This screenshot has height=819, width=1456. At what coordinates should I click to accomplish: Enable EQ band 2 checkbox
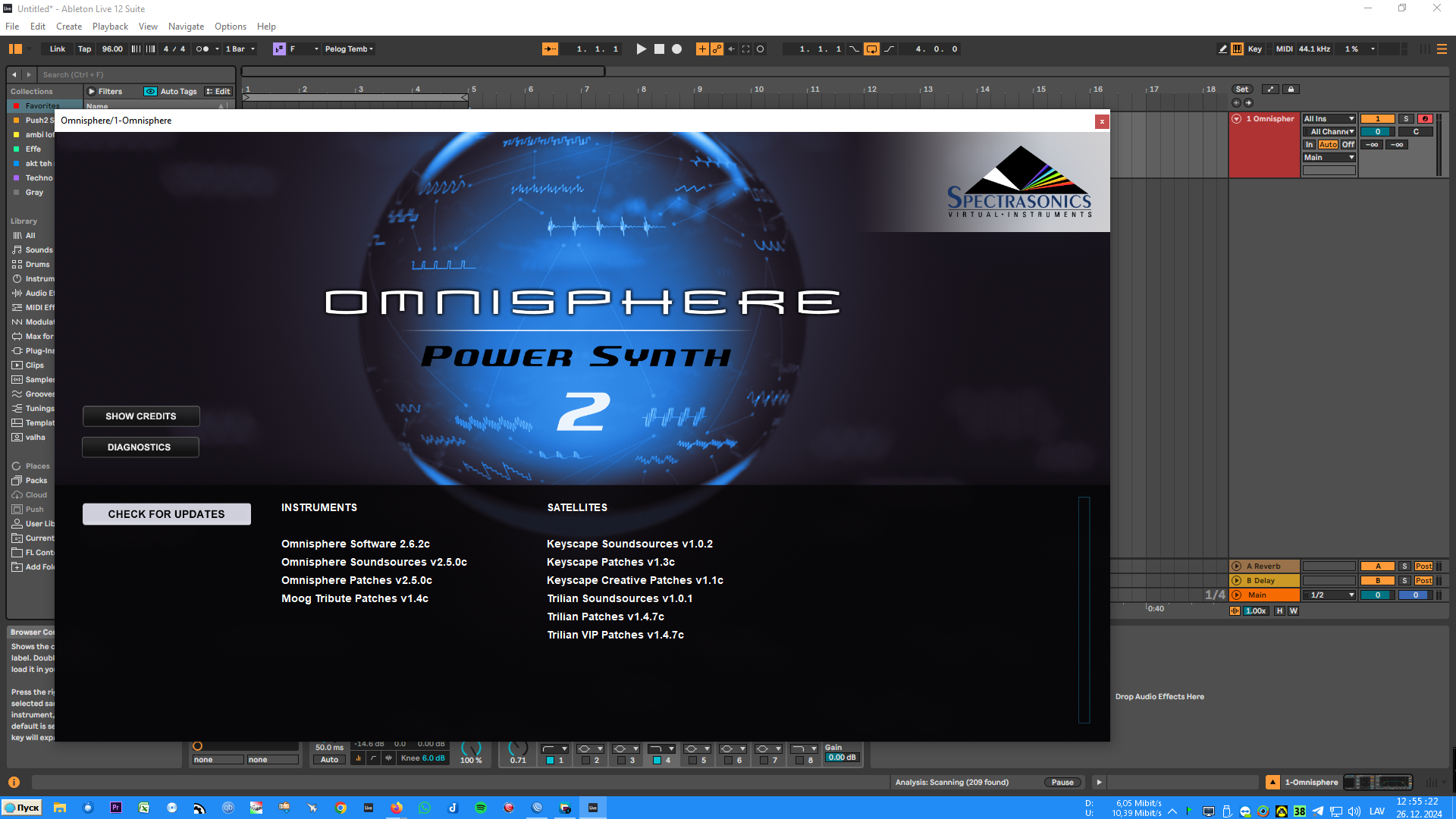click(x=585, y=761)
